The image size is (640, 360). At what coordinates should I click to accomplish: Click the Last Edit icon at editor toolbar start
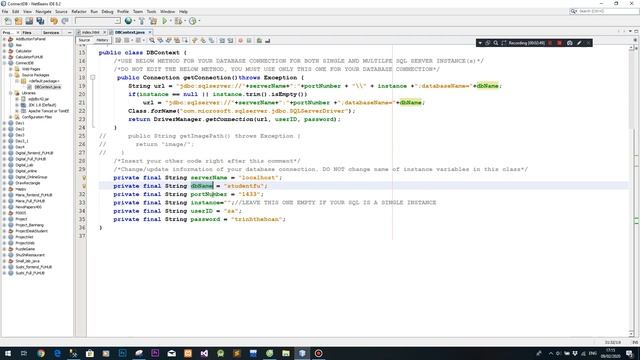[x=118, y=40]
